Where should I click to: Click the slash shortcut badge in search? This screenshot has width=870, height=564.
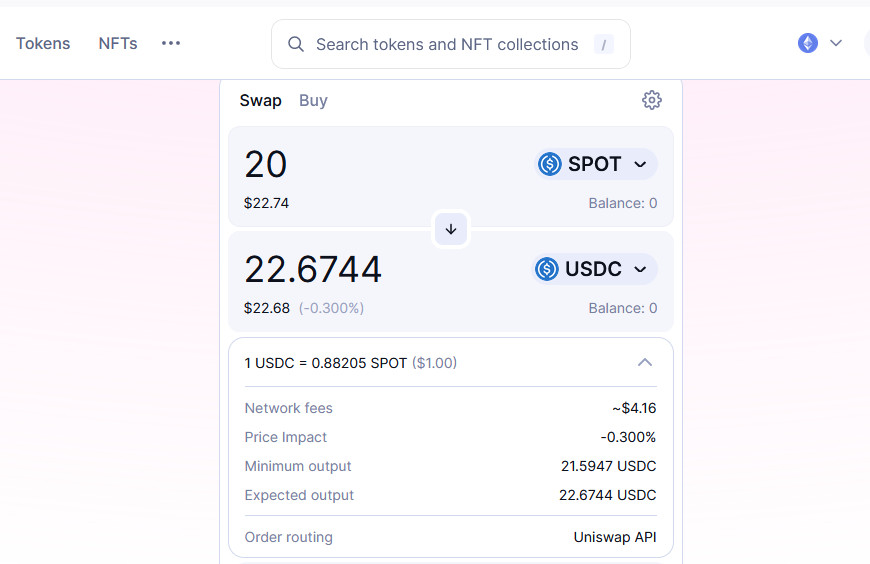point(603,44)
